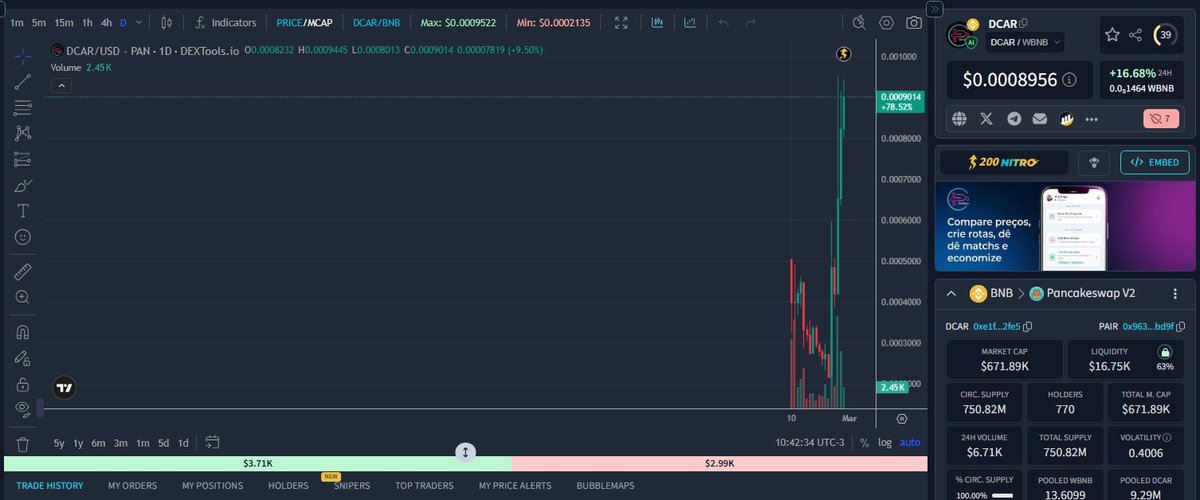Select the trend line drawing tool
Image resolution: width=1200 pixels, height=500 pixels.
[23, 83]
